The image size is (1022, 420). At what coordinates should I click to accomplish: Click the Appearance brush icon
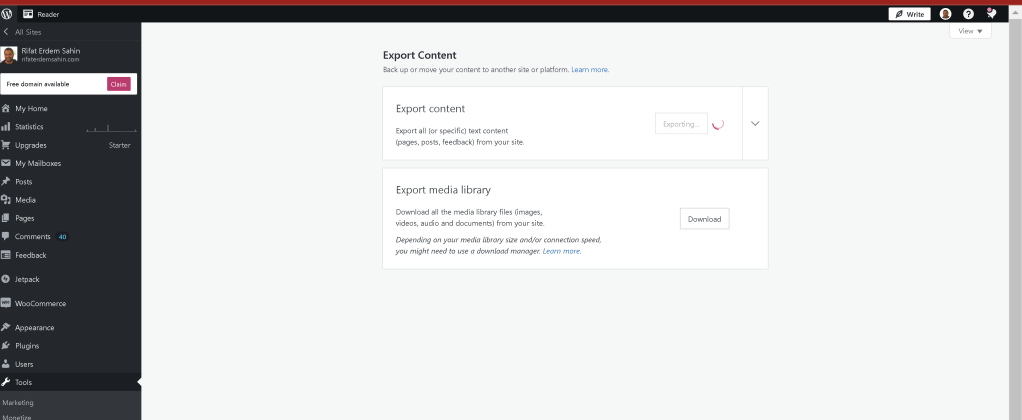6,327
